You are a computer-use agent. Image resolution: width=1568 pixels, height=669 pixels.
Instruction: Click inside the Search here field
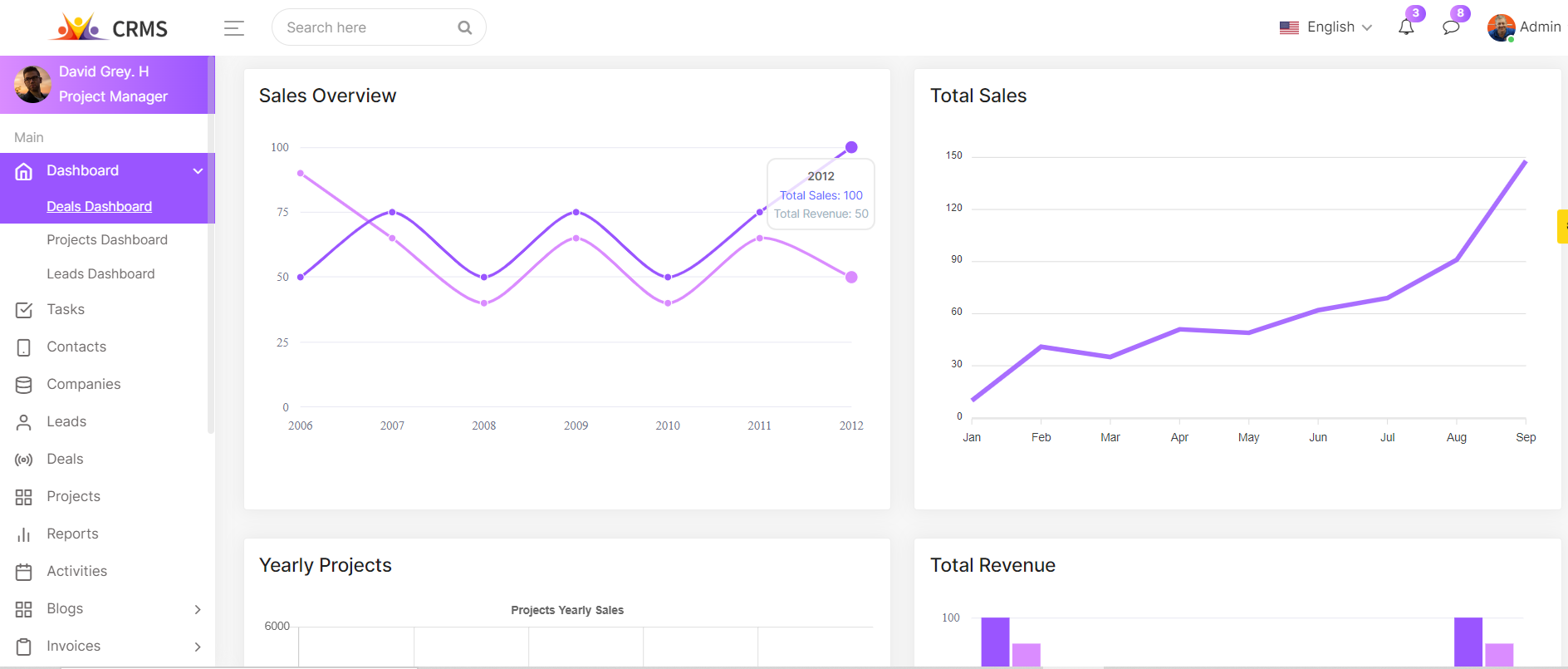coord(365,27)
